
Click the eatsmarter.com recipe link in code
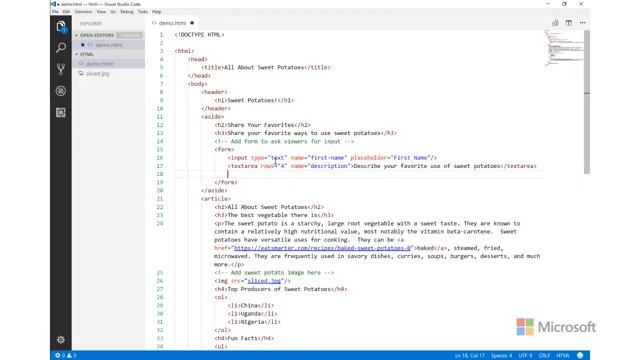click(322, 248)
